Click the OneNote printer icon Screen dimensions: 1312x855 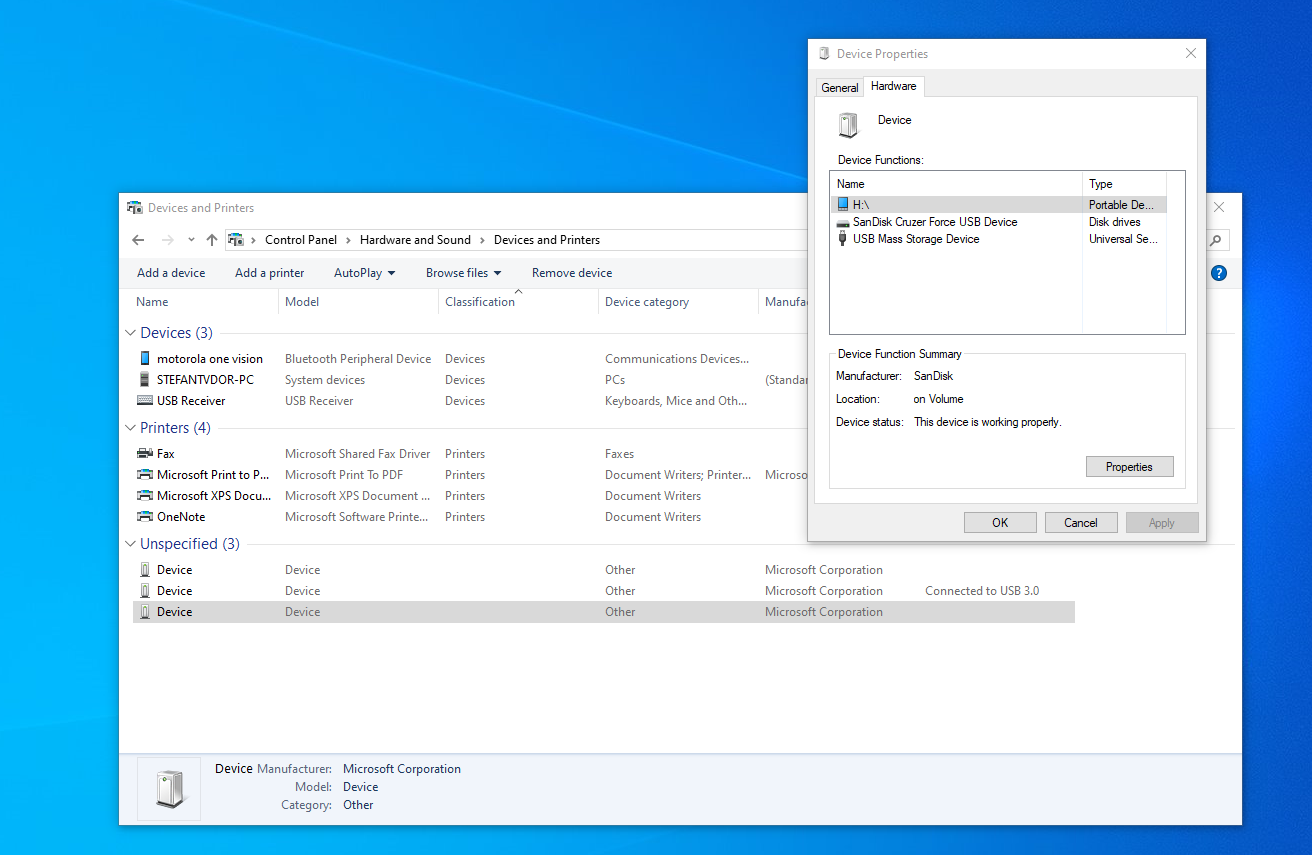[145, 516]
